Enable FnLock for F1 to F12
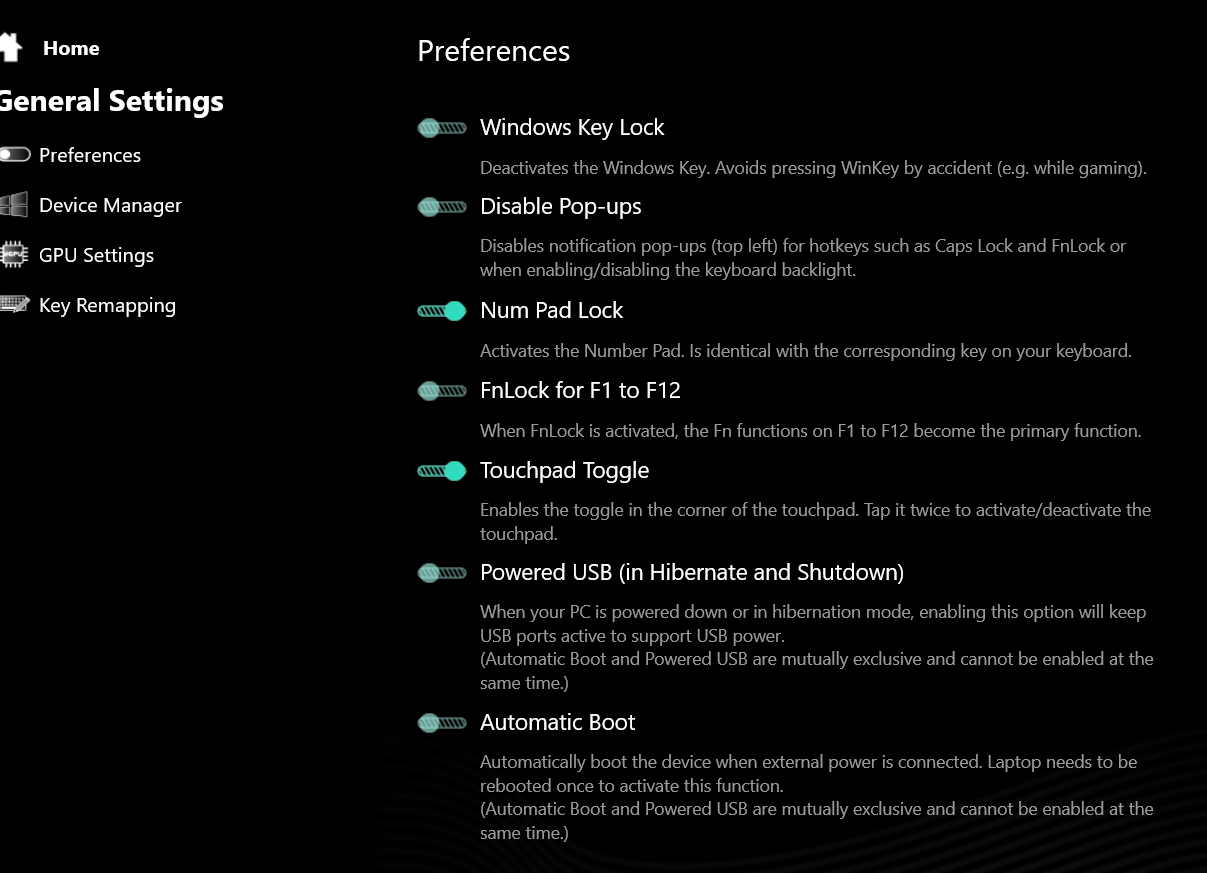The height and width of the screenshot is (873, 1207). coord(442,391)
